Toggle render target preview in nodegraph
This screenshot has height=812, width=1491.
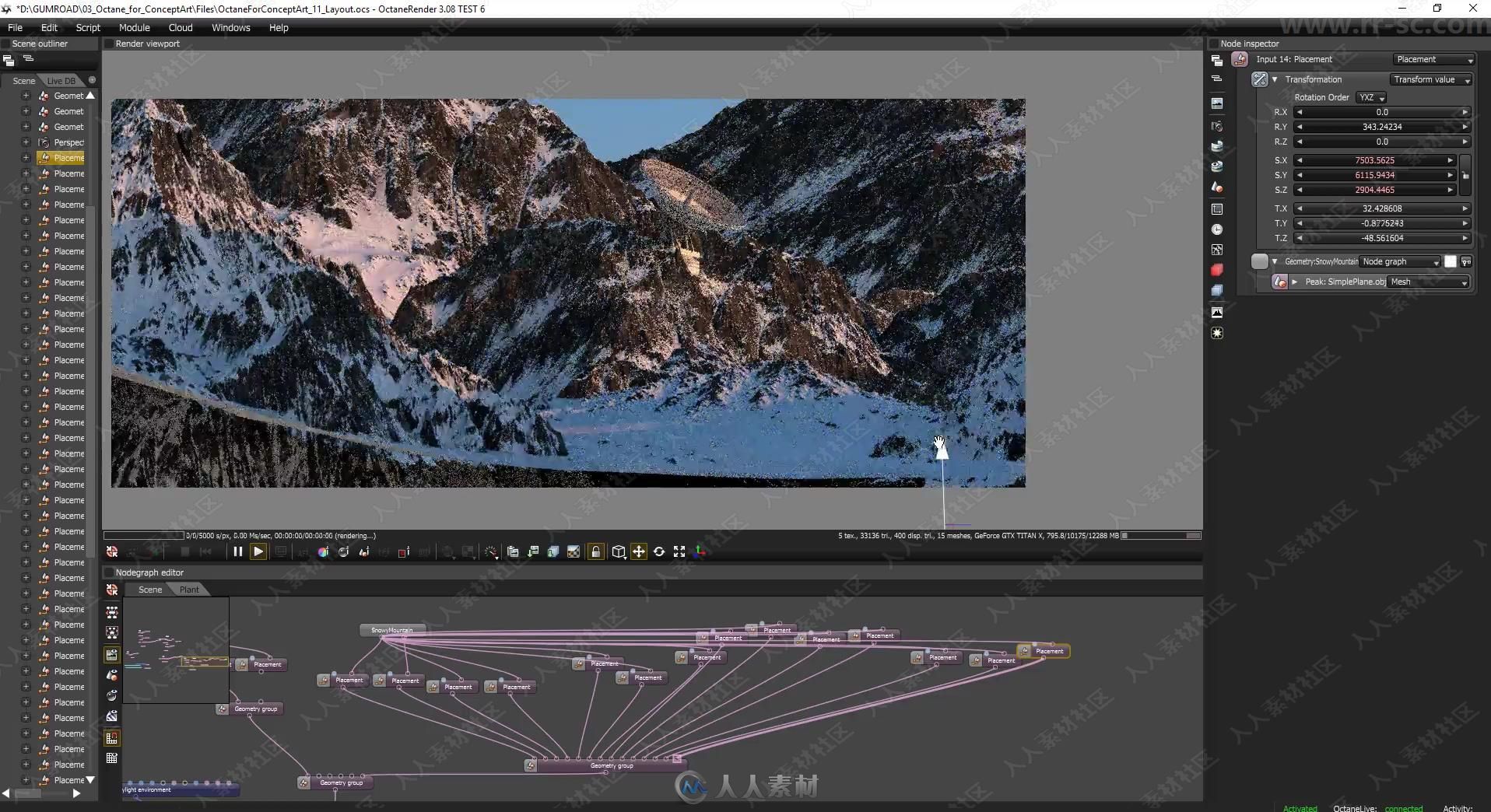click(x=112, y=655)
